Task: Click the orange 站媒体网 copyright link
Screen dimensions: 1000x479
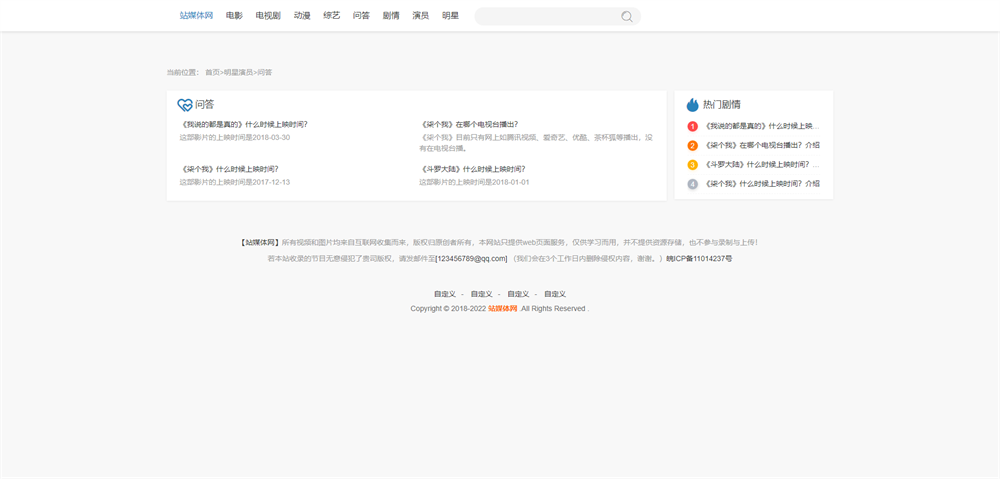Action: [x=503, y=309]
